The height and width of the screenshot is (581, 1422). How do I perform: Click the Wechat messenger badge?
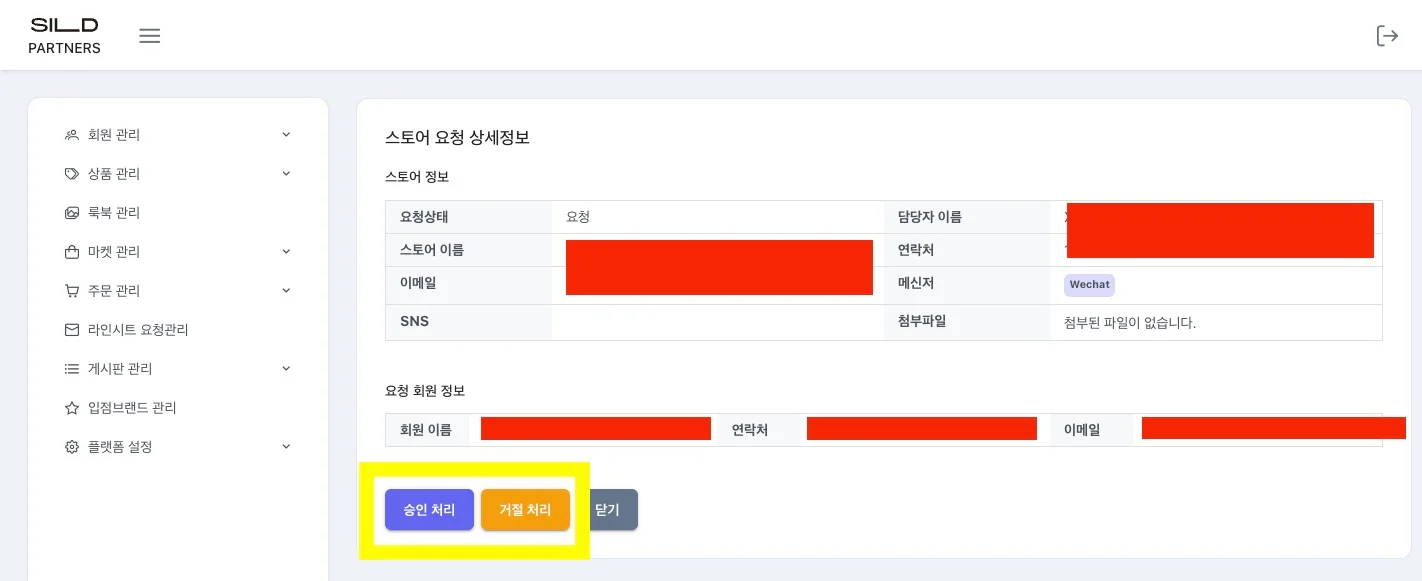(1089, 285)
